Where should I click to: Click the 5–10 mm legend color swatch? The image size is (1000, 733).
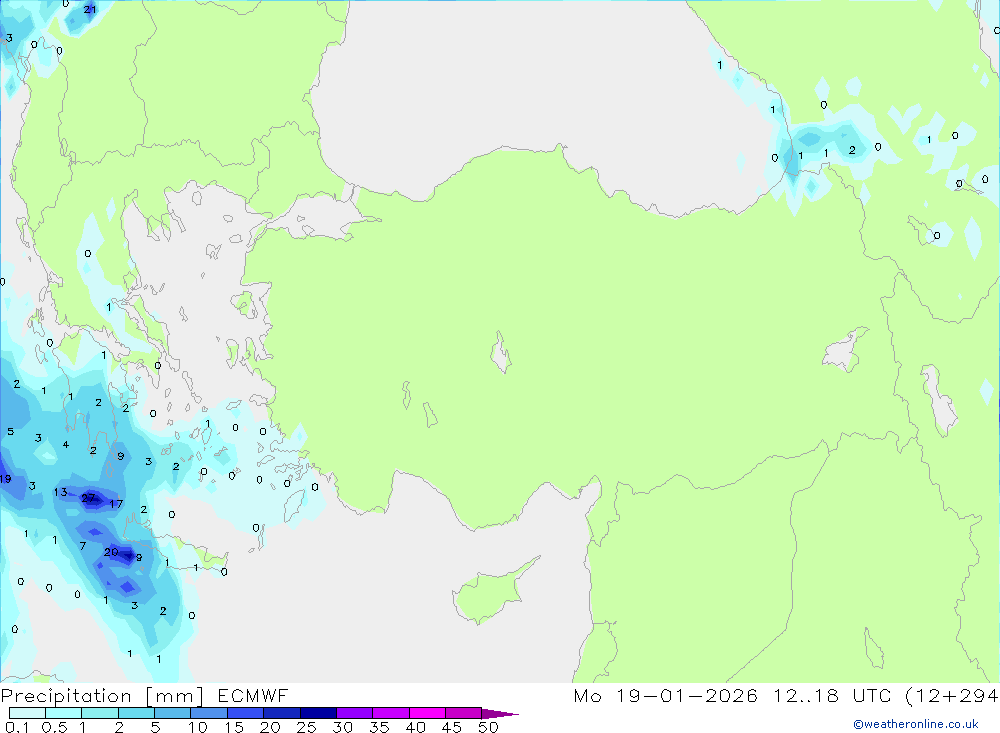pyautogui.click(x=173, y=713)
